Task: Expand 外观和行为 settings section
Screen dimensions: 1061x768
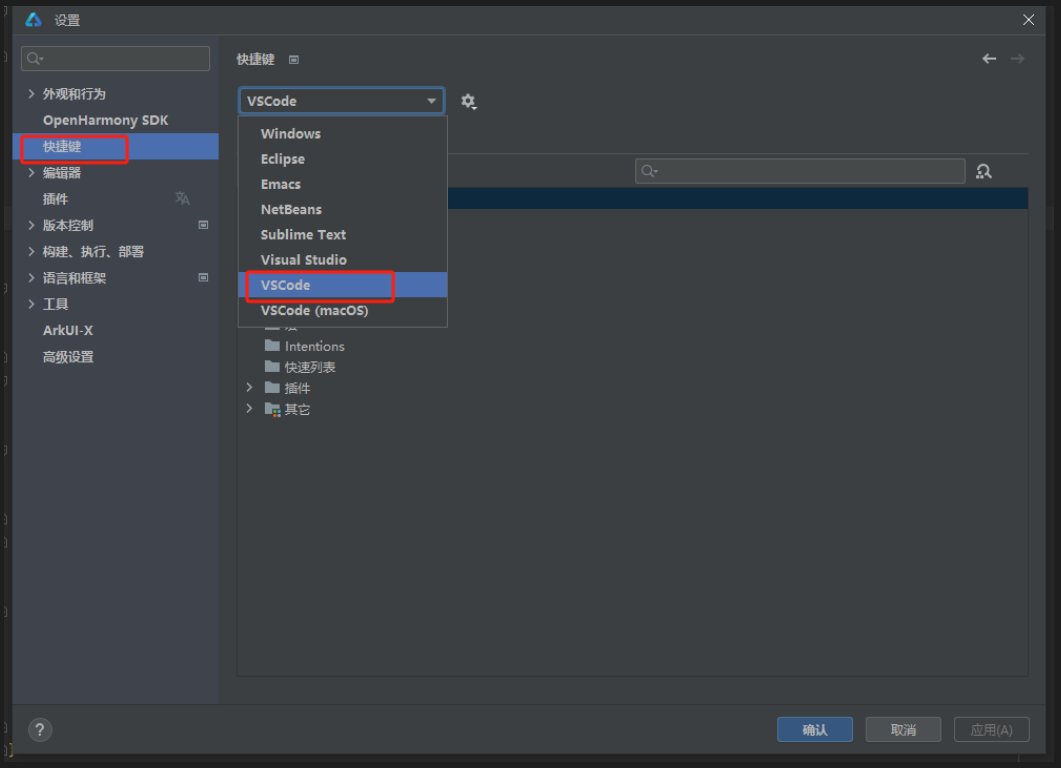Action: pos(31,93)
